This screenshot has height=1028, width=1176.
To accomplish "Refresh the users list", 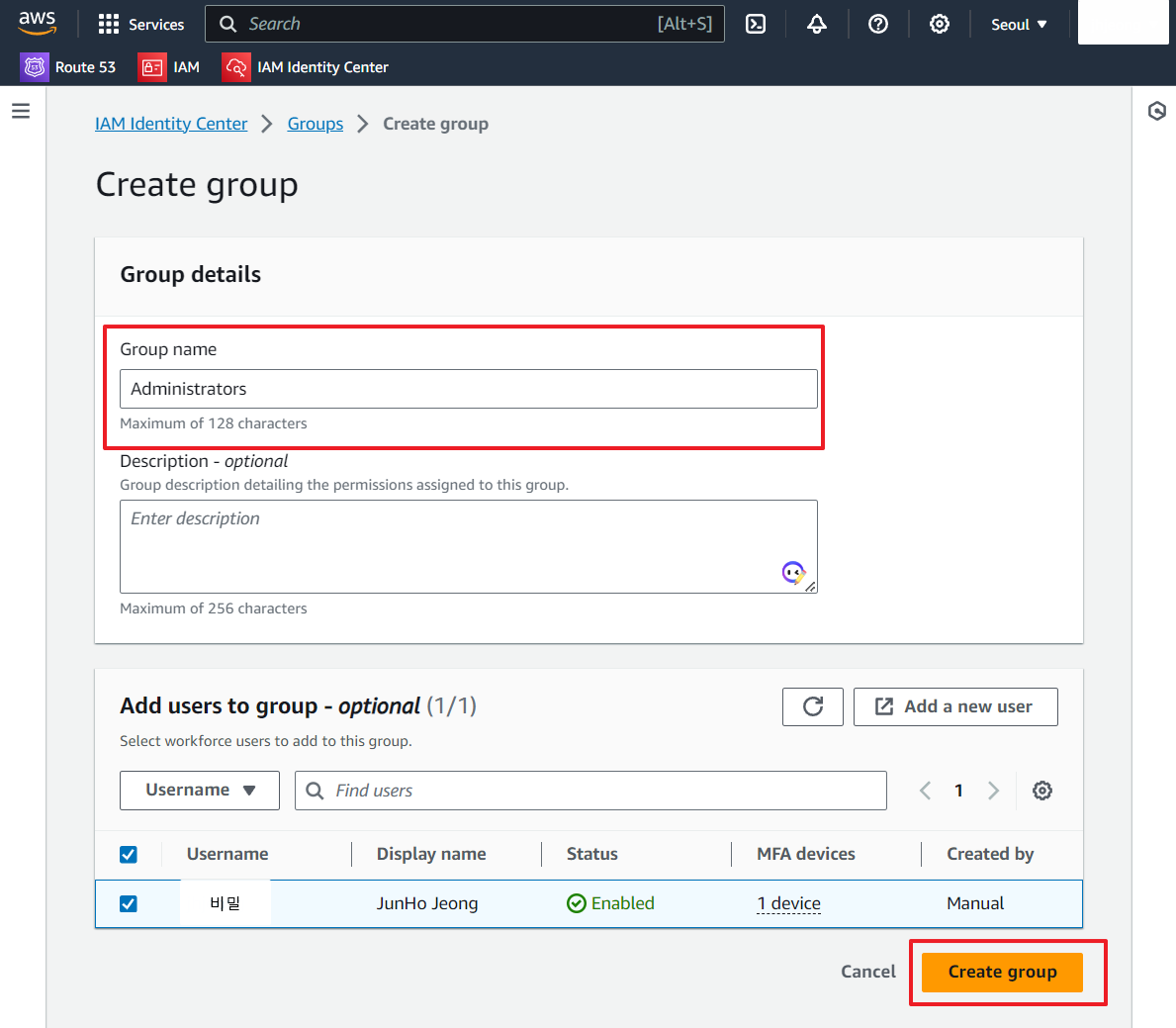I will [x=813, y=706].
